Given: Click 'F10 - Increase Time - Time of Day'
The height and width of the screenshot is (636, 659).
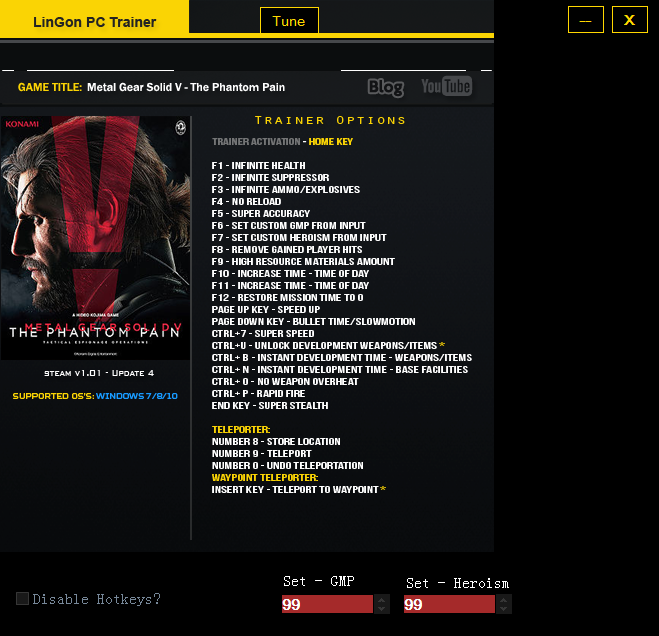Looking at the screenshot, I should (x=290, y=274).
